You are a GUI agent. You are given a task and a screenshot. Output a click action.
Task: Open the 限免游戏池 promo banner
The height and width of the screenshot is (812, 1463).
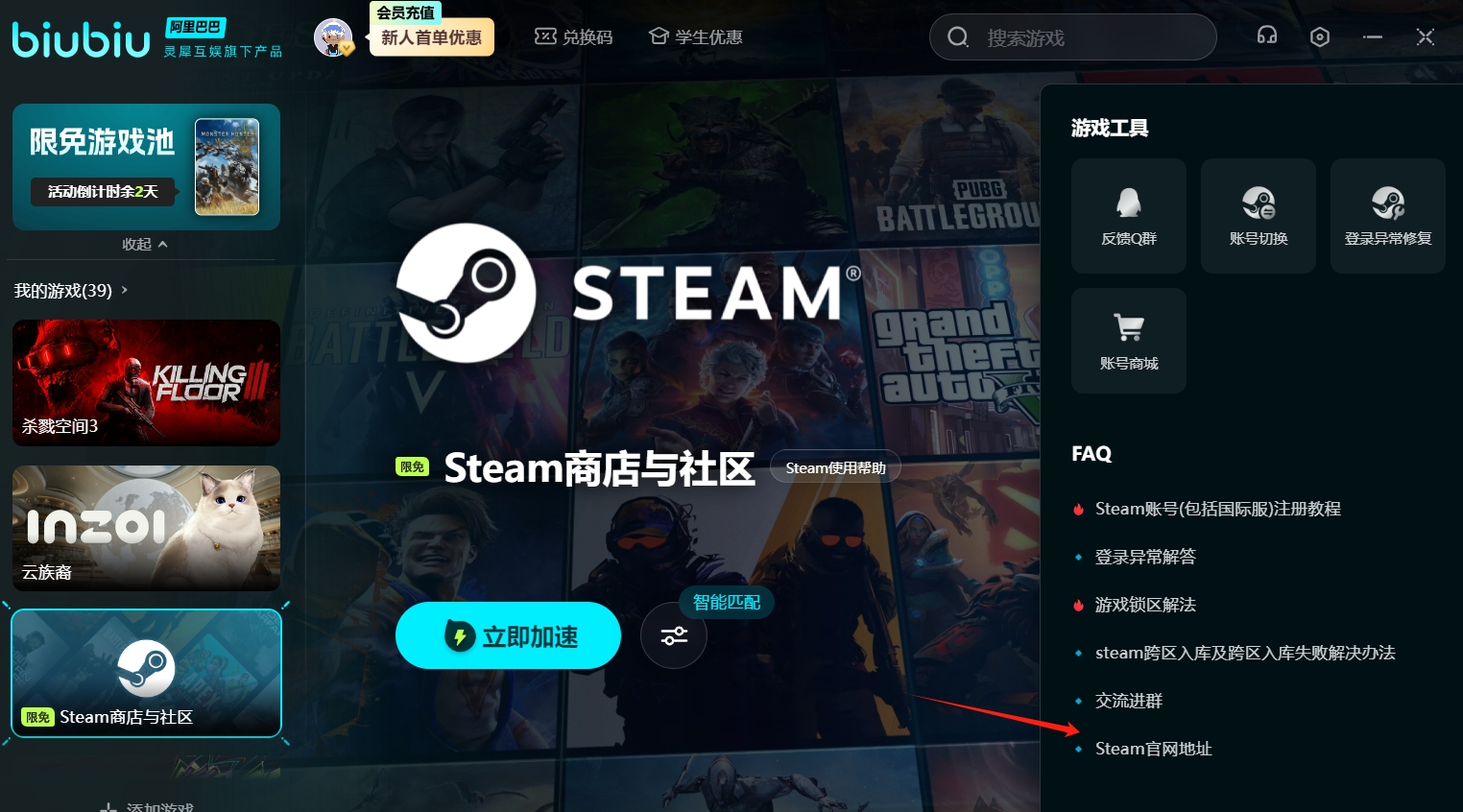tap(146, 167)
